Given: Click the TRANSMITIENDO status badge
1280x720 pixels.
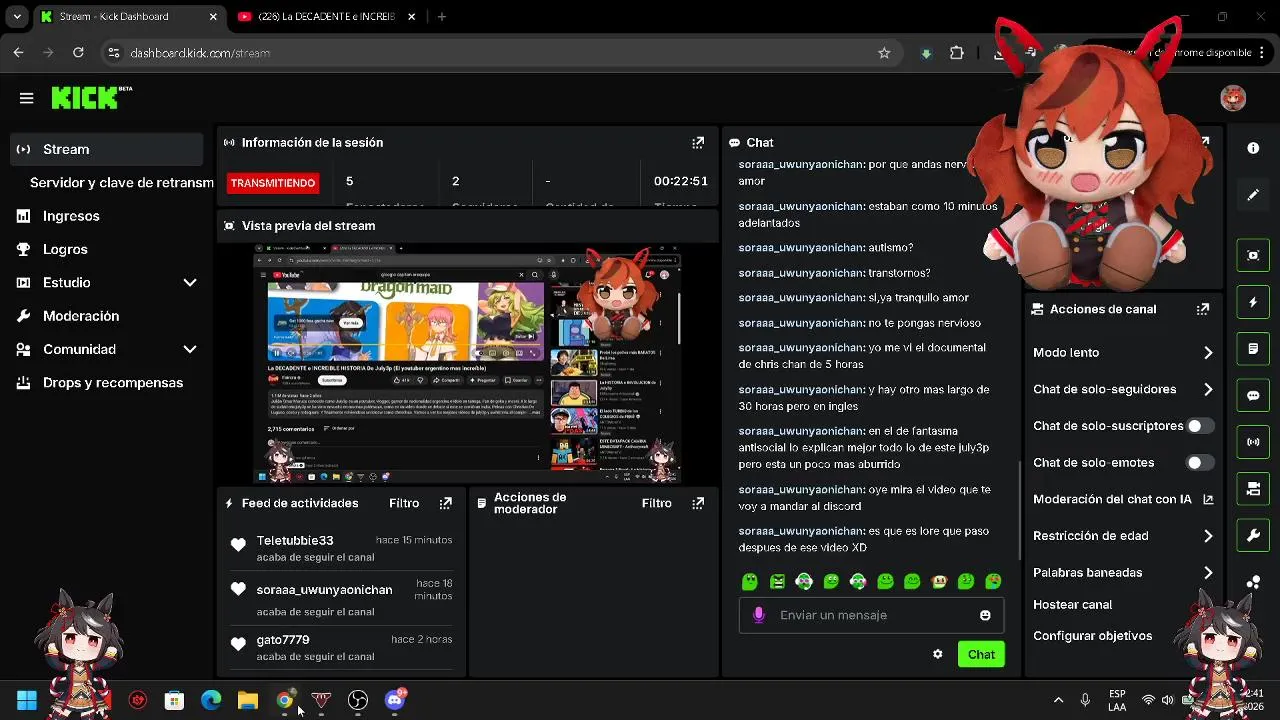Looking at the screenshot, I should 273,183.
